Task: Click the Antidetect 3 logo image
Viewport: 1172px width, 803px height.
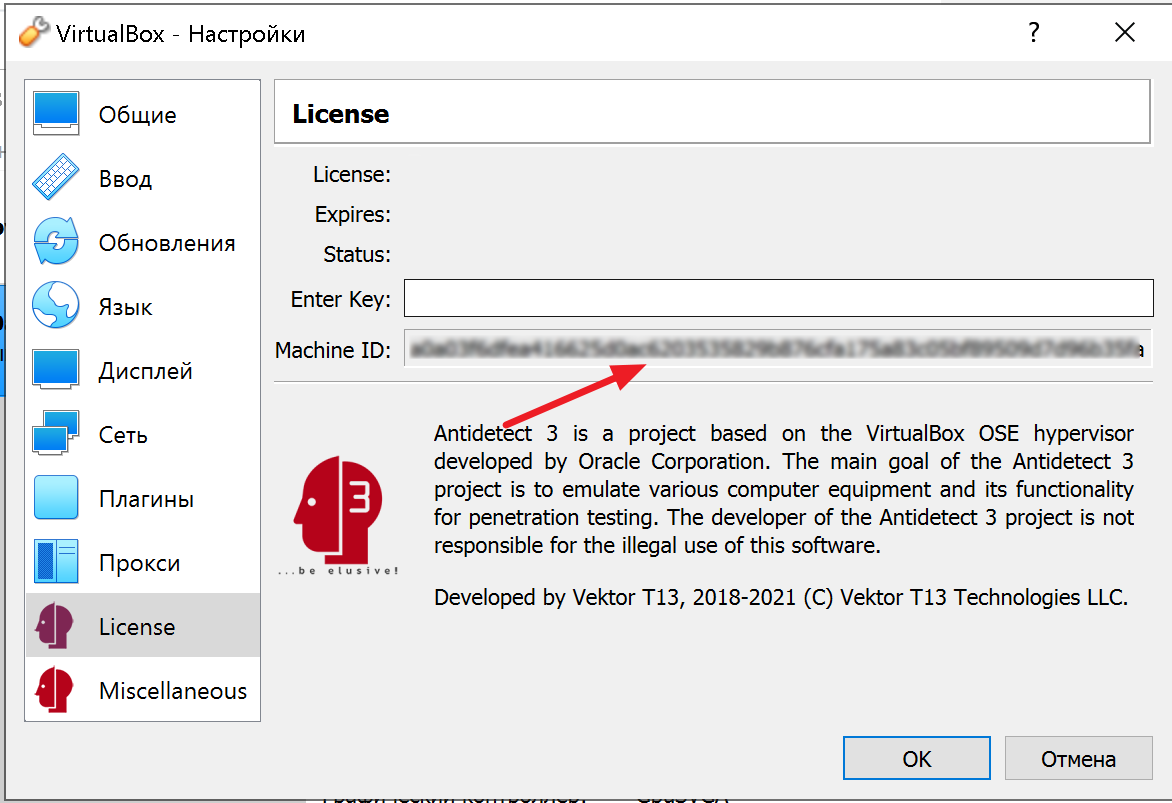Action: pyautogui.click(x=338, y=516)
